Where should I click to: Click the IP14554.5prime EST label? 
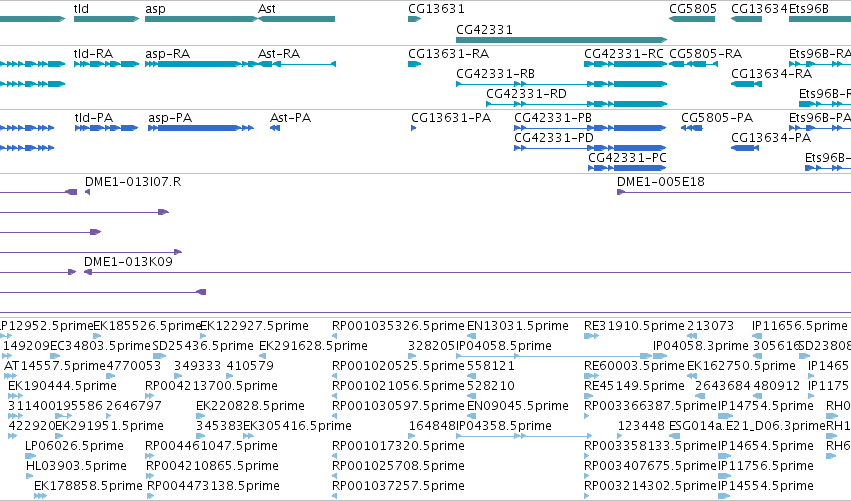coord(766,486)
